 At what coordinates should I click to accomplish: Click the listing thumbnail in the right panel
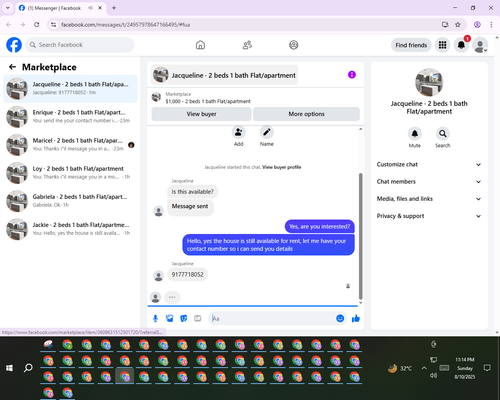pos(429,82)
